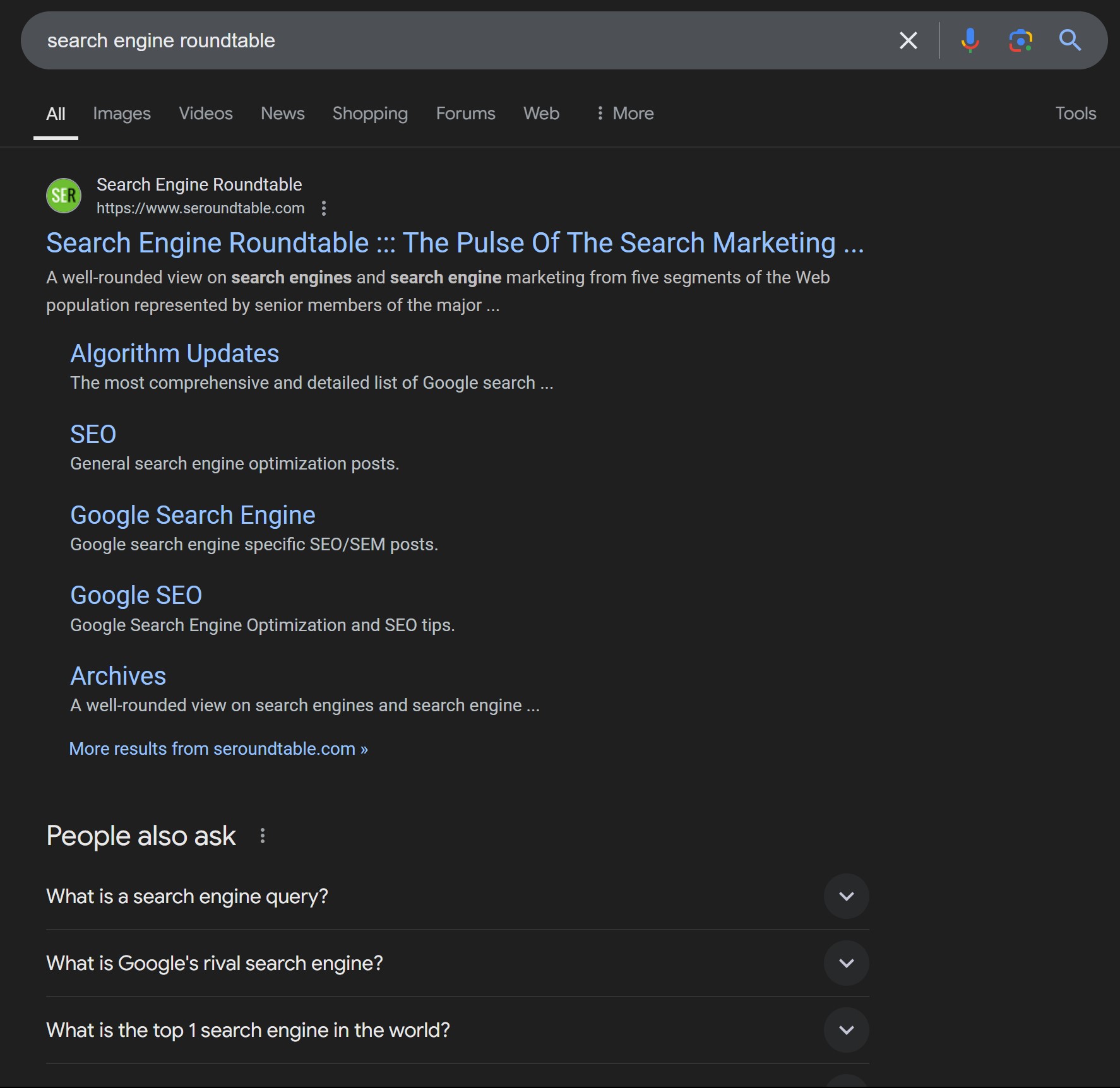Switch to the Web tab
Screen dimensions: 1120x1088
click(541, 114)
